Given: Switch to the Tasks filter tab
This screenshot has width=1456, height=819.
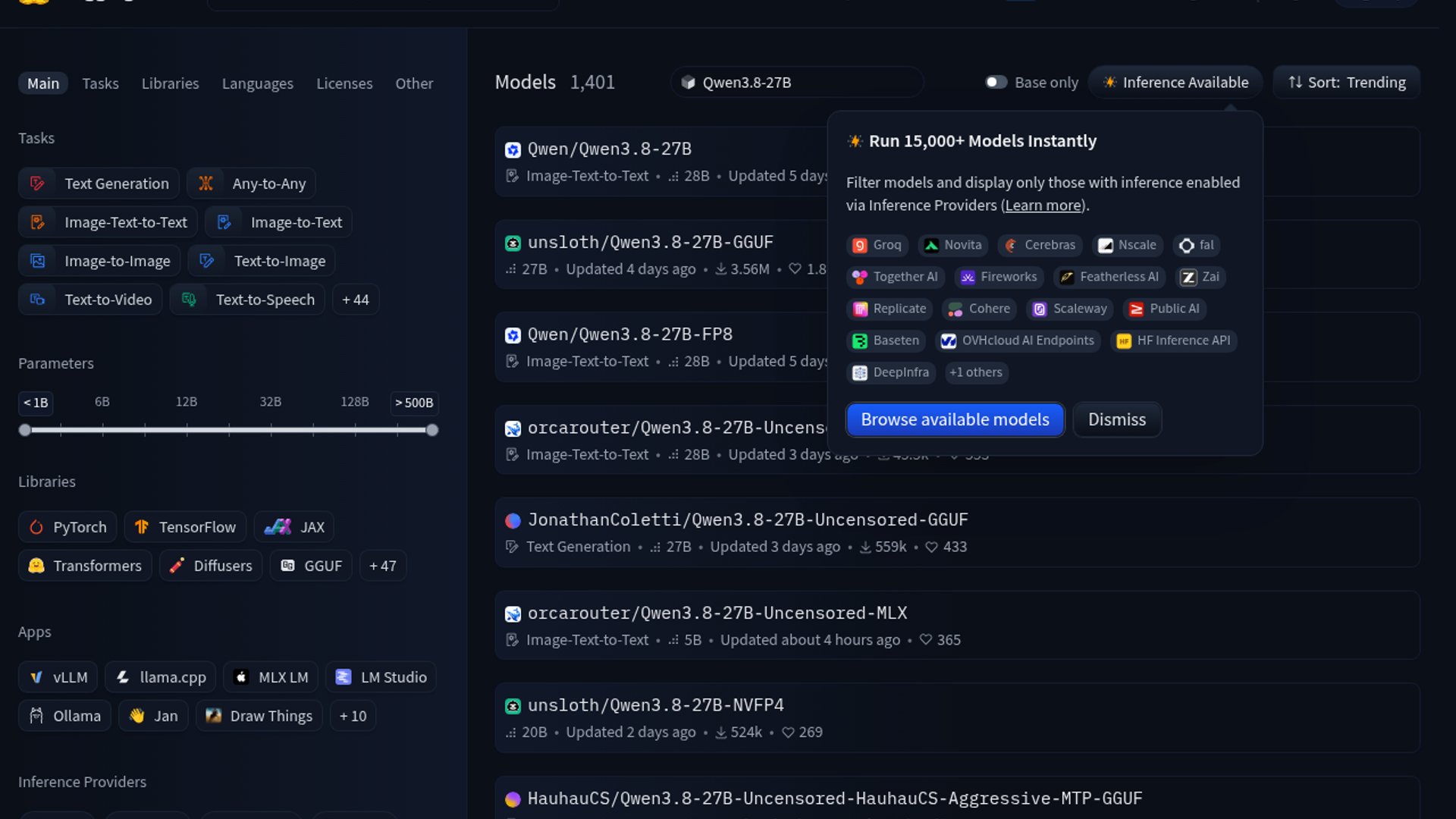Looking at the screenshot, I should 101,83.
